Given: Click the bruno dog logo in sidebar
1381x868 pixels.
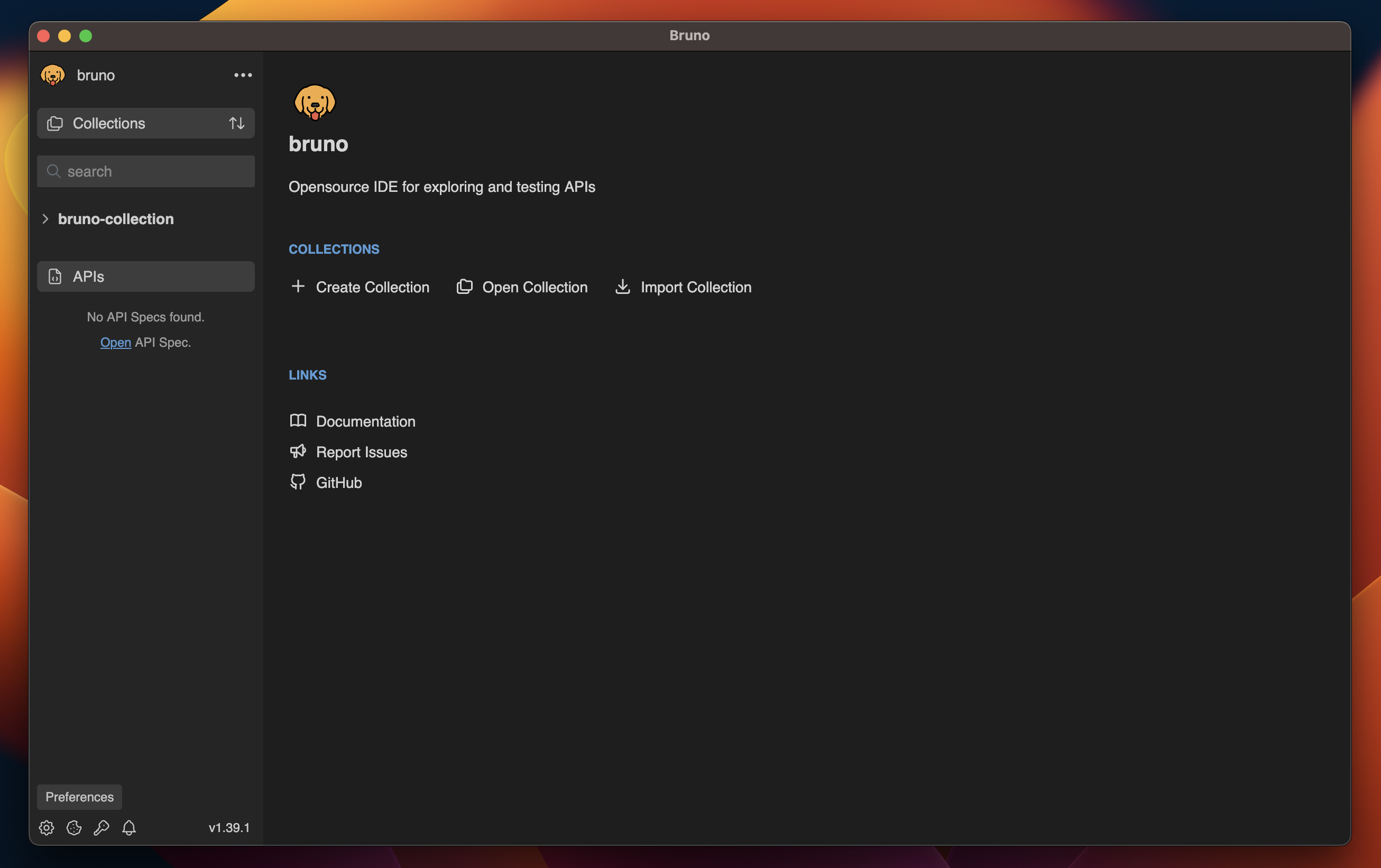Looking at the screenshot, I should (53, 75).
